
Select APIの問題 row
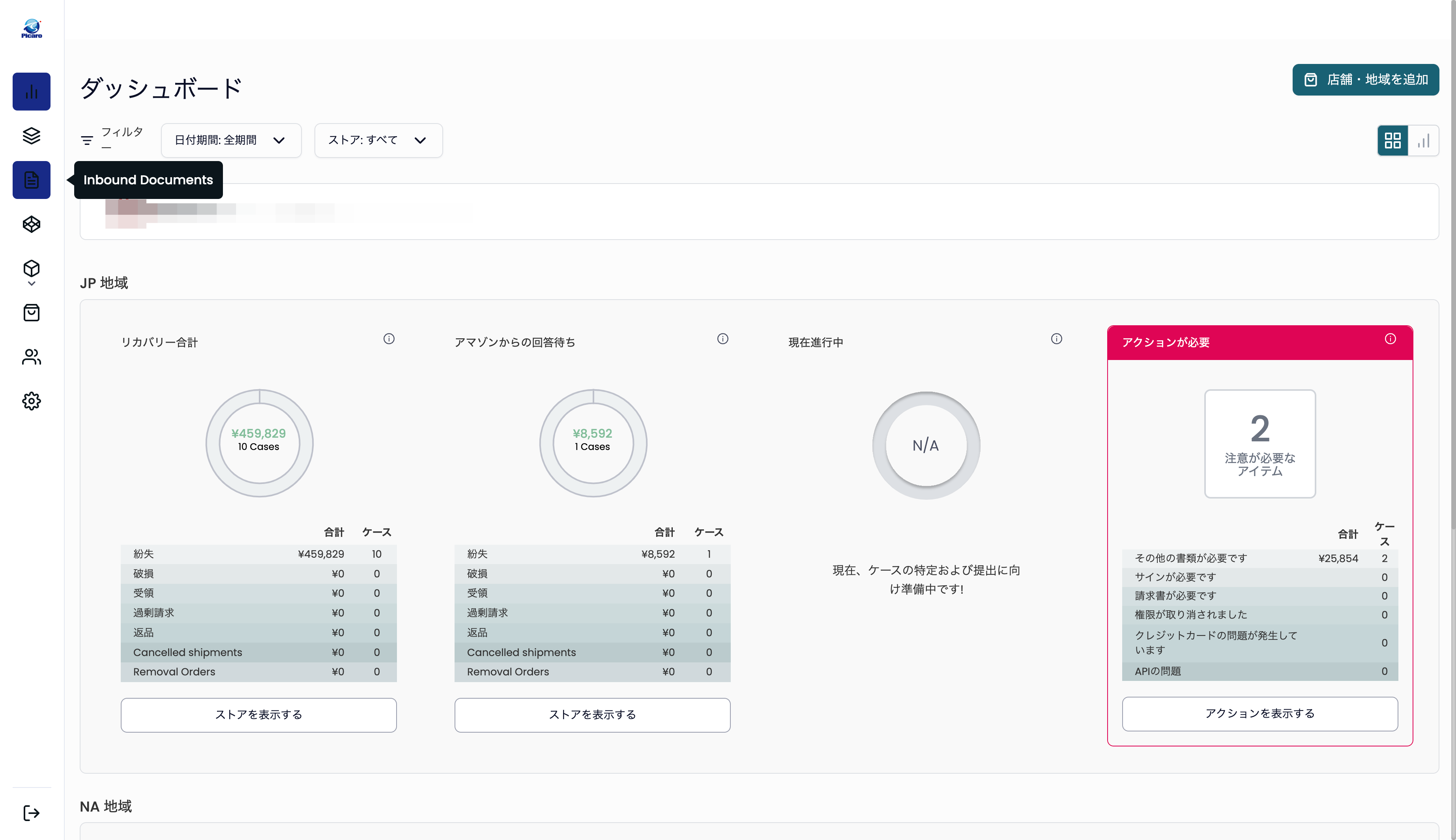pos(1261,671)
